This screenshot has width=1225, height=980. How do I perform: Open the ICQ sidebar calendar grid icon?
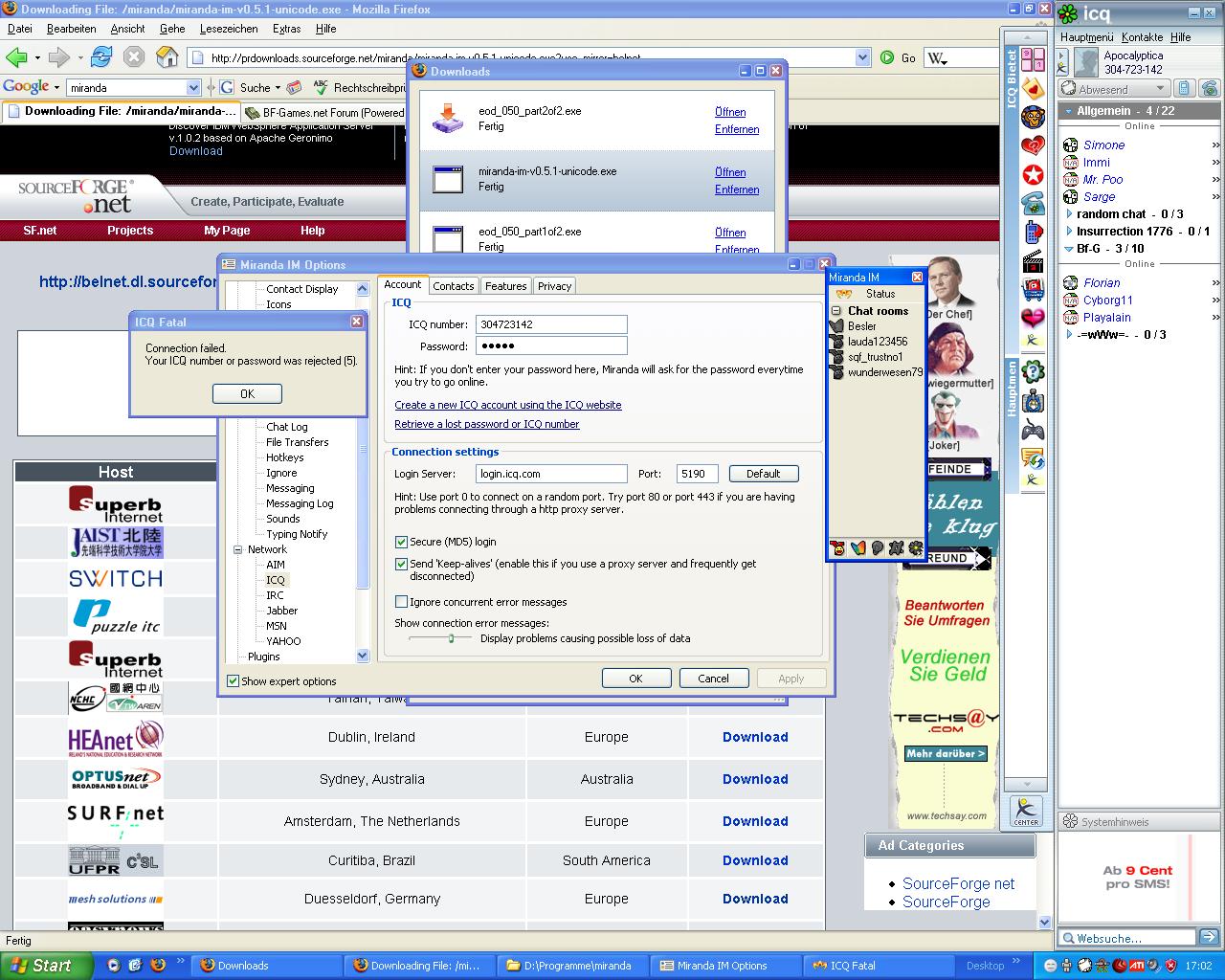pyautogui.click(x=1033, y=59)
